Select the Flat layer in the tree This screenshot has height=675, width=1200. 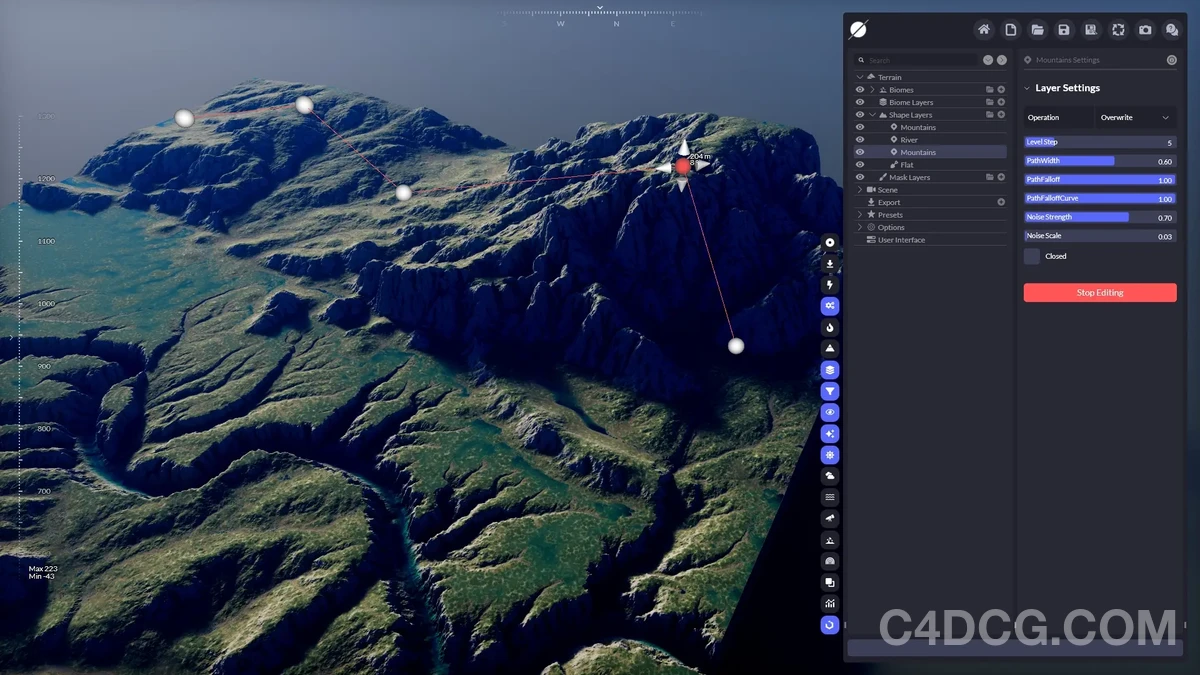coord(906,164)
